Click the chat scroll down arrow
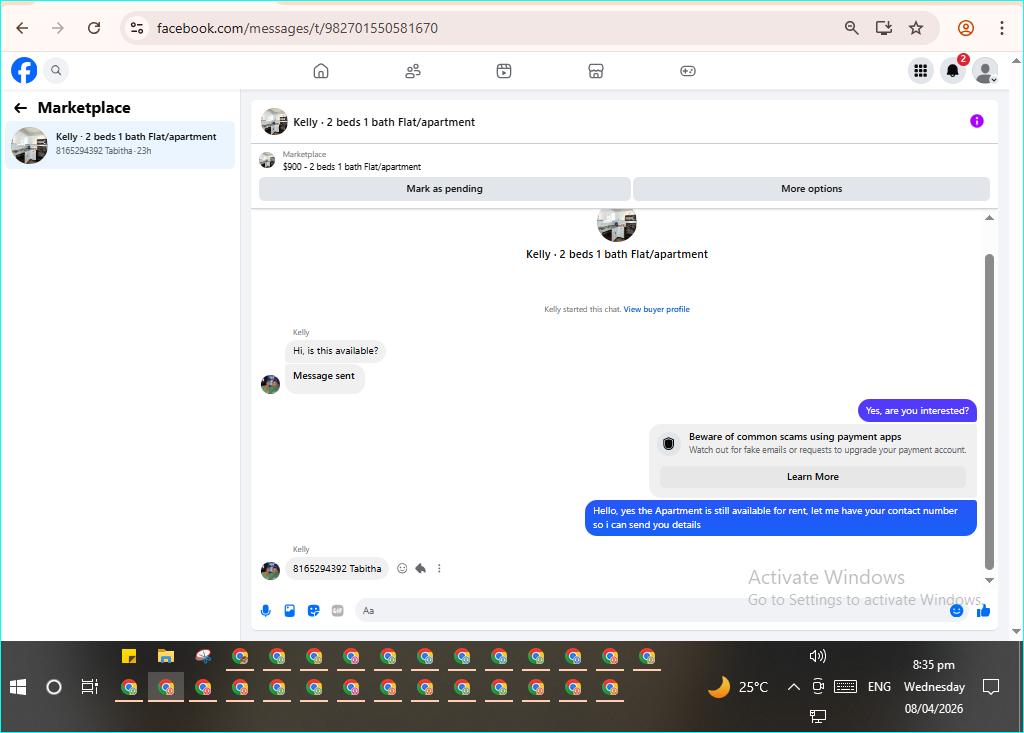Image resolution: width=1024 pixels, height=733 pixels. pos(989,580)
